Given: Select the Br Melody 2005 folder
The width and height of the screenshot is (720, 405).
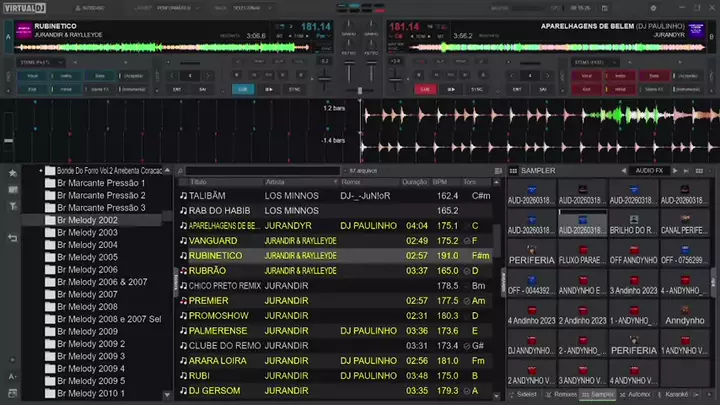Looking at the screenshot, I should pyautogui.click(x=87, y=257).
